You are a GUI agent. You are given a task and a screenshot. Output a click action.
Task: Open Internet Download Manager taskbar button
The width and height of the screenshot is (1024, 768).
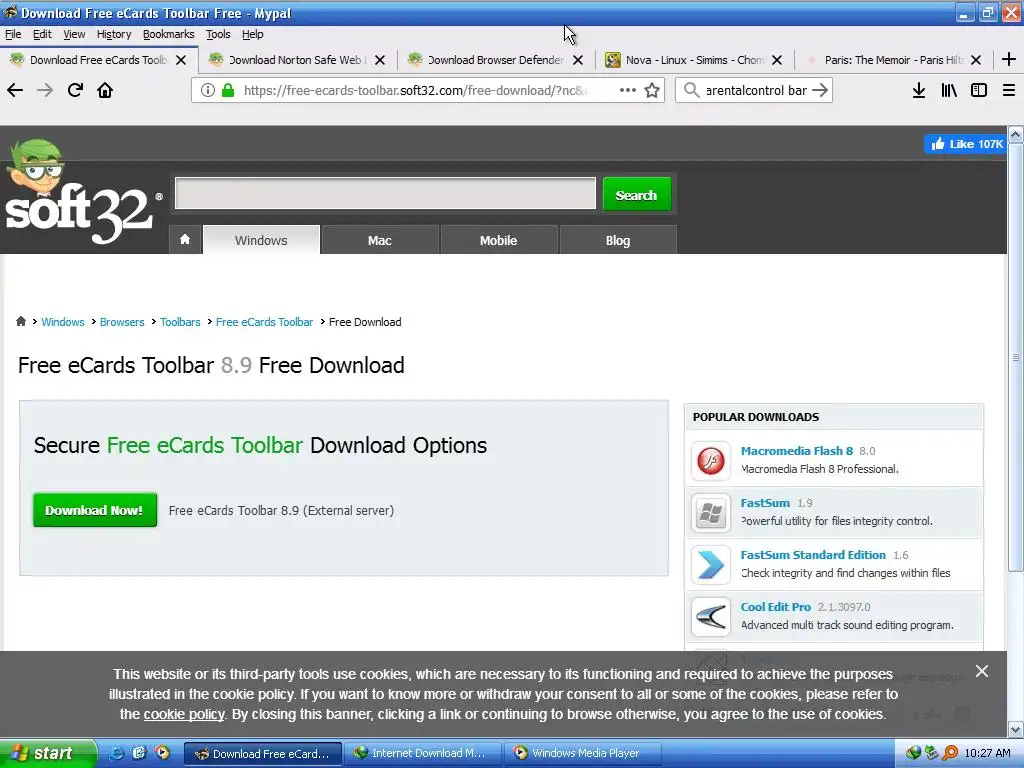pyautogui.click(x=422, y=753)
